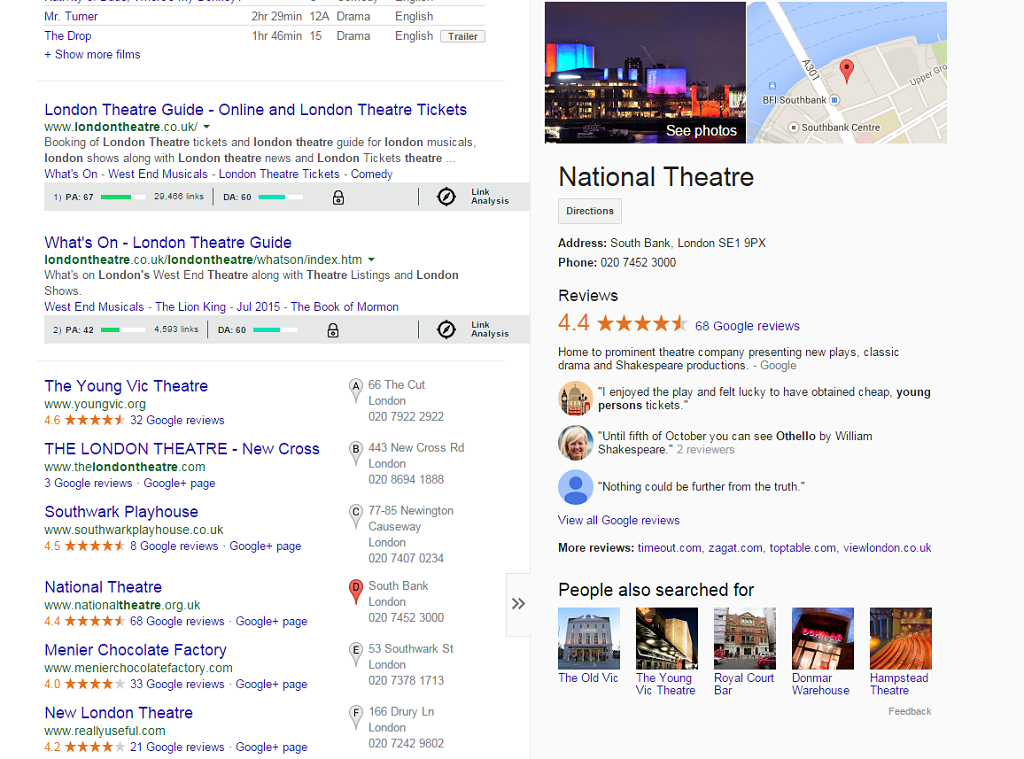Click the red location pin on the map

(x=846, y=71)
